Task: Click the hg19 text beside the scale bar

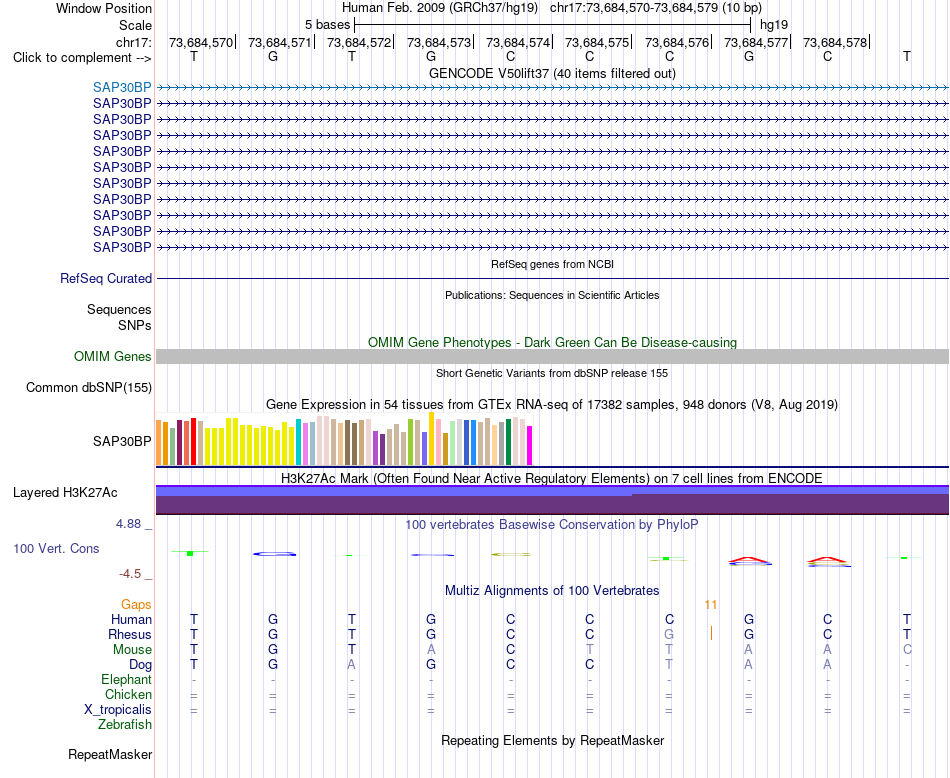Action: pyautogui.click(x=774, y=25)
